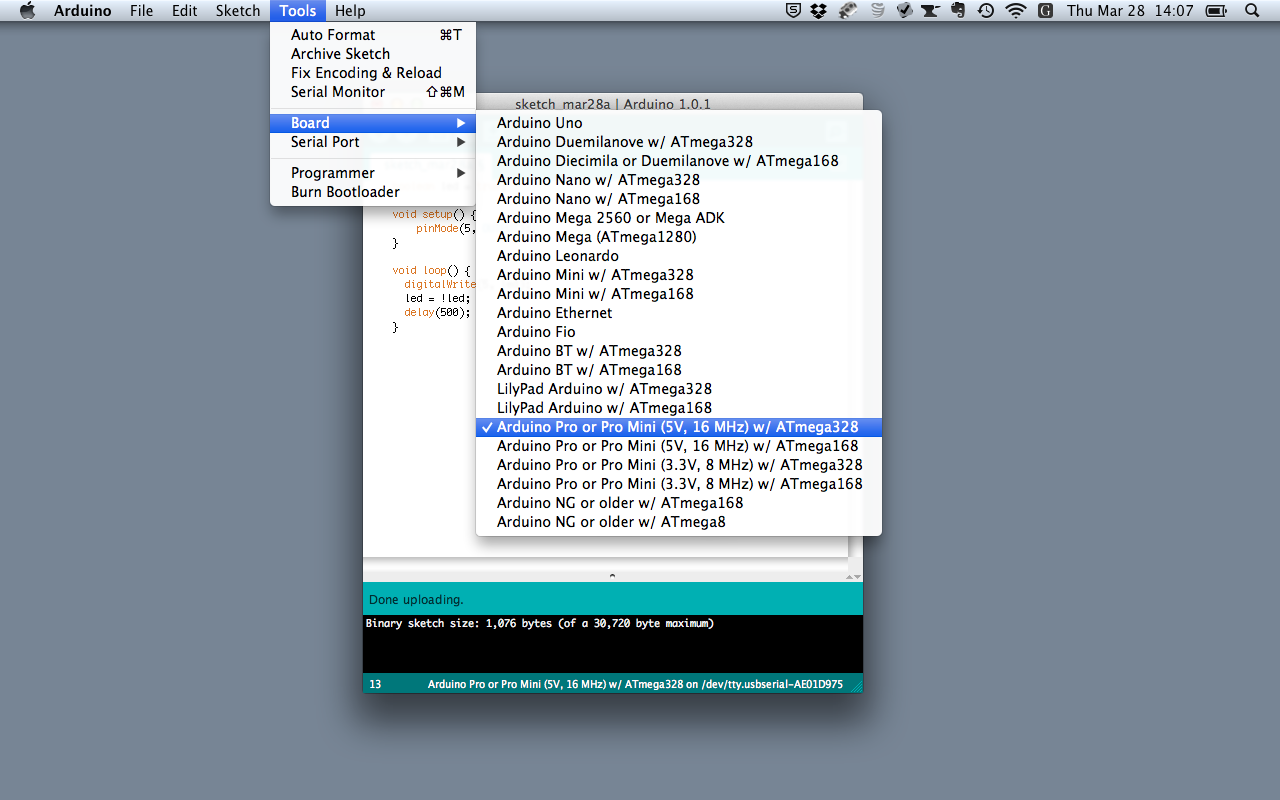Image resolution: width=1280 pixels, height=800 pixels.
Task: Click the board and port status line
Action: [635, 685]
